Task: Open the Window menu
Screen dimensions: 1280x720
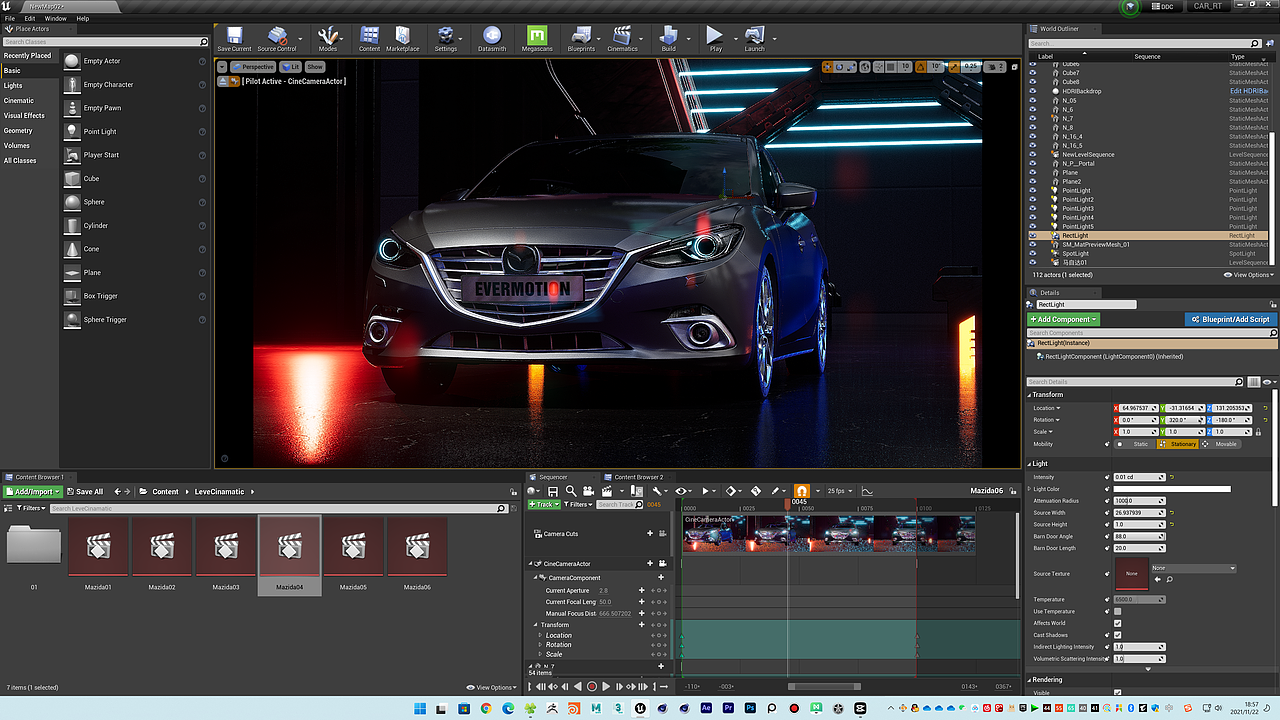Action: [56, 18]
